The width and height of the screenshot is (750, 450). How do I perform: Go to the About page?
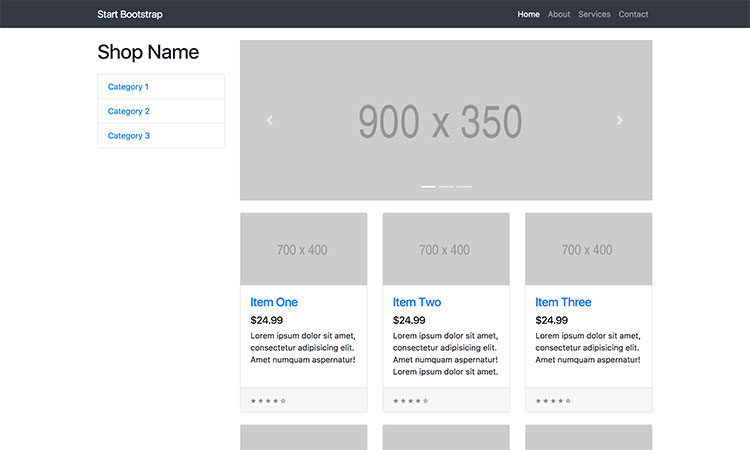click(559, 14)
